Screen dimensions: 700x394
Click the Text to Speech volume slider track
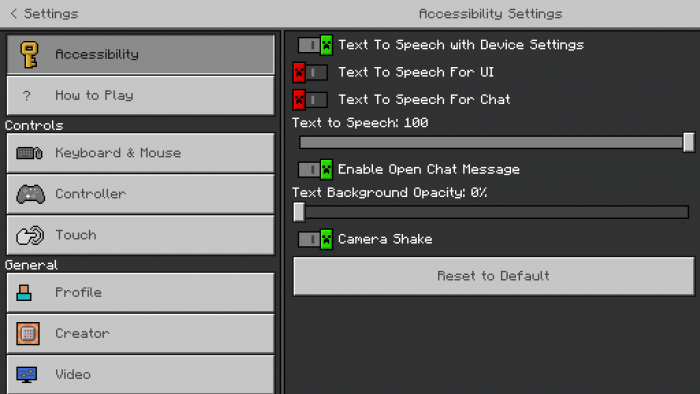coord(491,142)
